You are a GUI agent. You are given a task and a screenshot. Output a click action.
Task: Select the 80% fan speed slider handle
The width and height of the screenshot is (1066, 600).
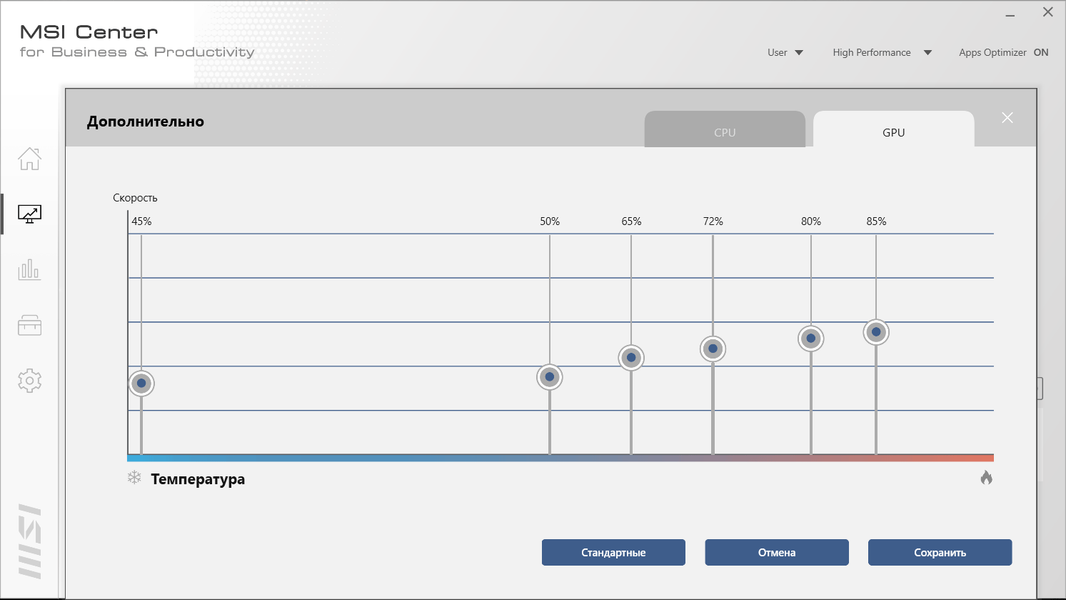tap(810, 338)
